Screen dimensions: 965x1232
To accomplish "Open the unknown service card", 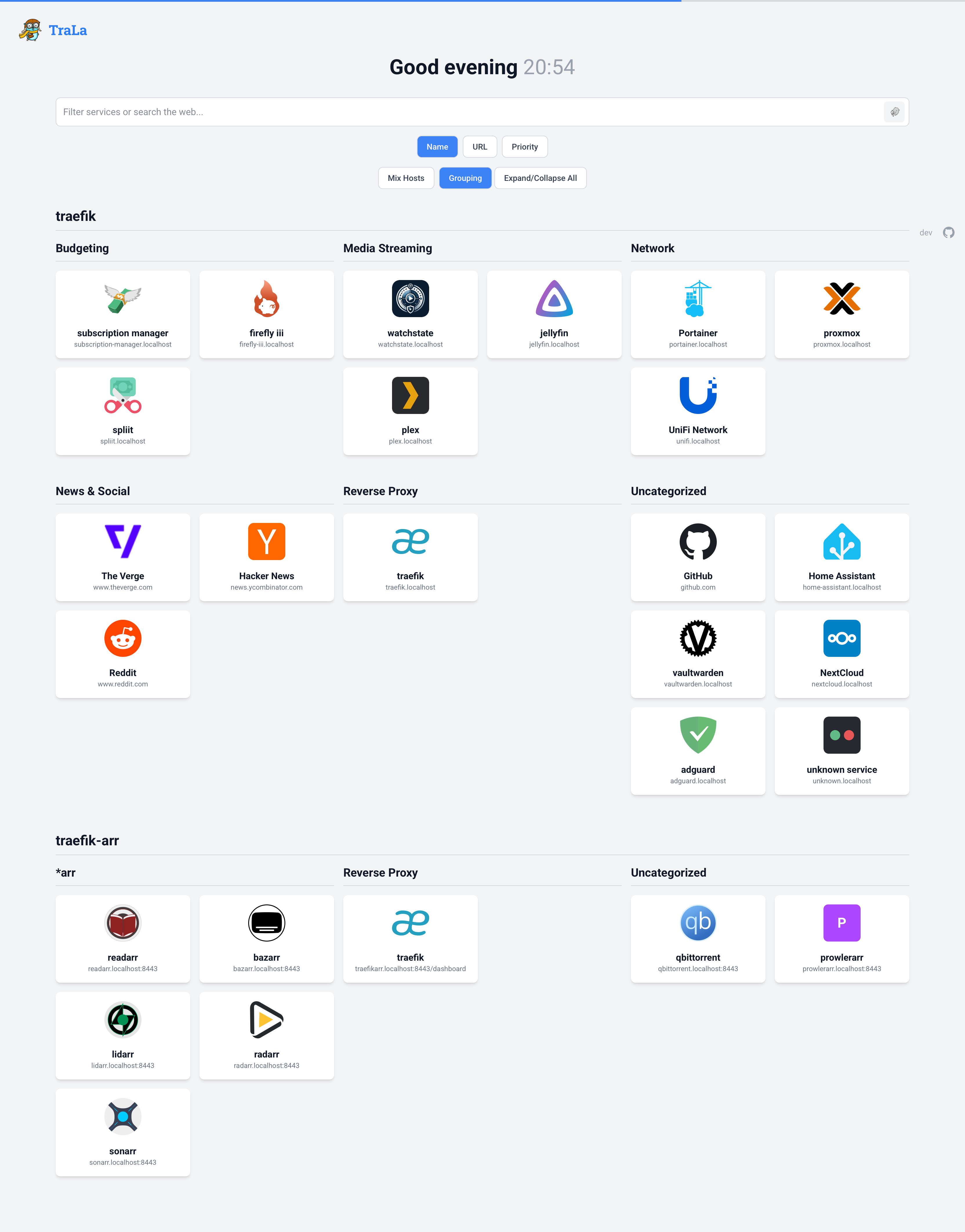I will click(842, 751).
